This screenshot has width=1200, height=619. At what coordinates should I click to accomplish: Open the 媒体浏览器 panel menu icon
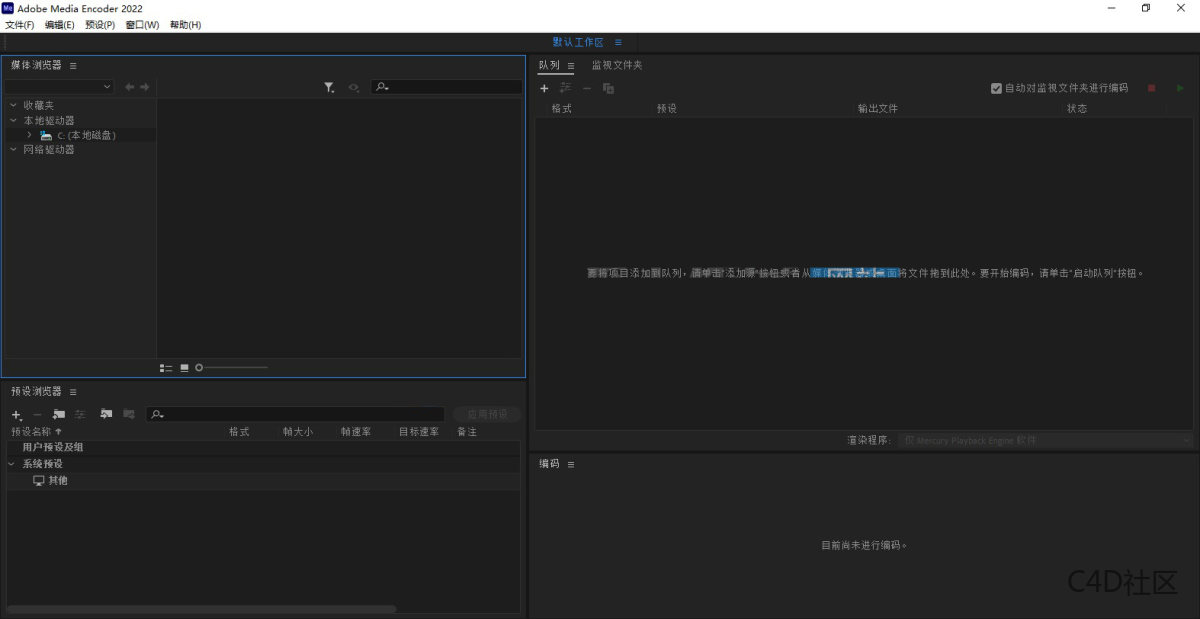(x=73, y=65)
